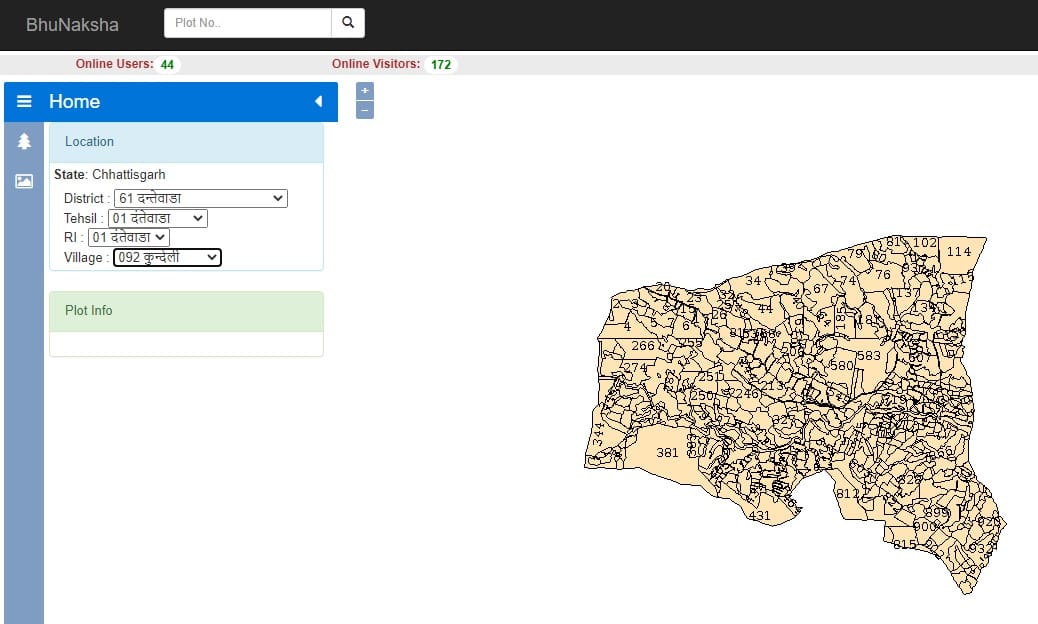The height and width of the screenshot is (624, 1038).
Task: Select plot 381 on the map
Action: pyautogui.click(x=666, y=453)
